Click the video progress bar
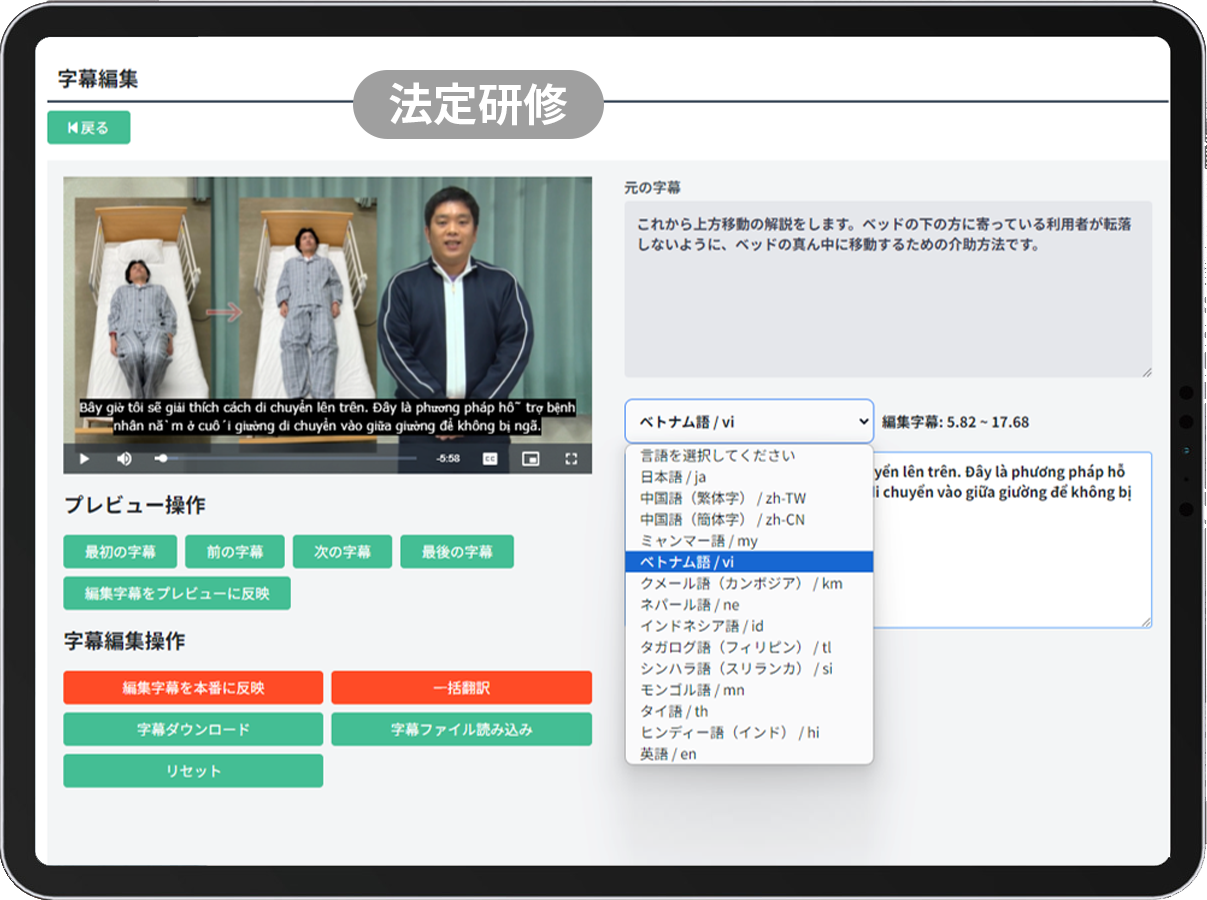The height and width of the screenshot is (900, 1207). tap(286, 459)
